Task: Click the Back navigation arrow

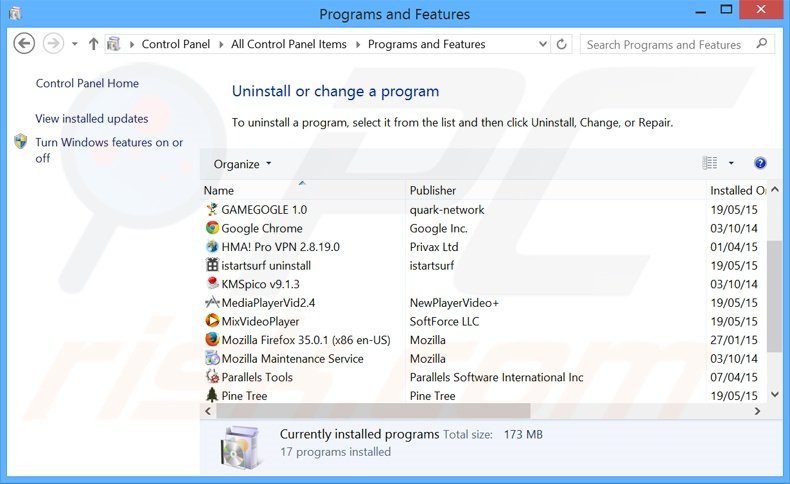Action: tap(24, 43)
